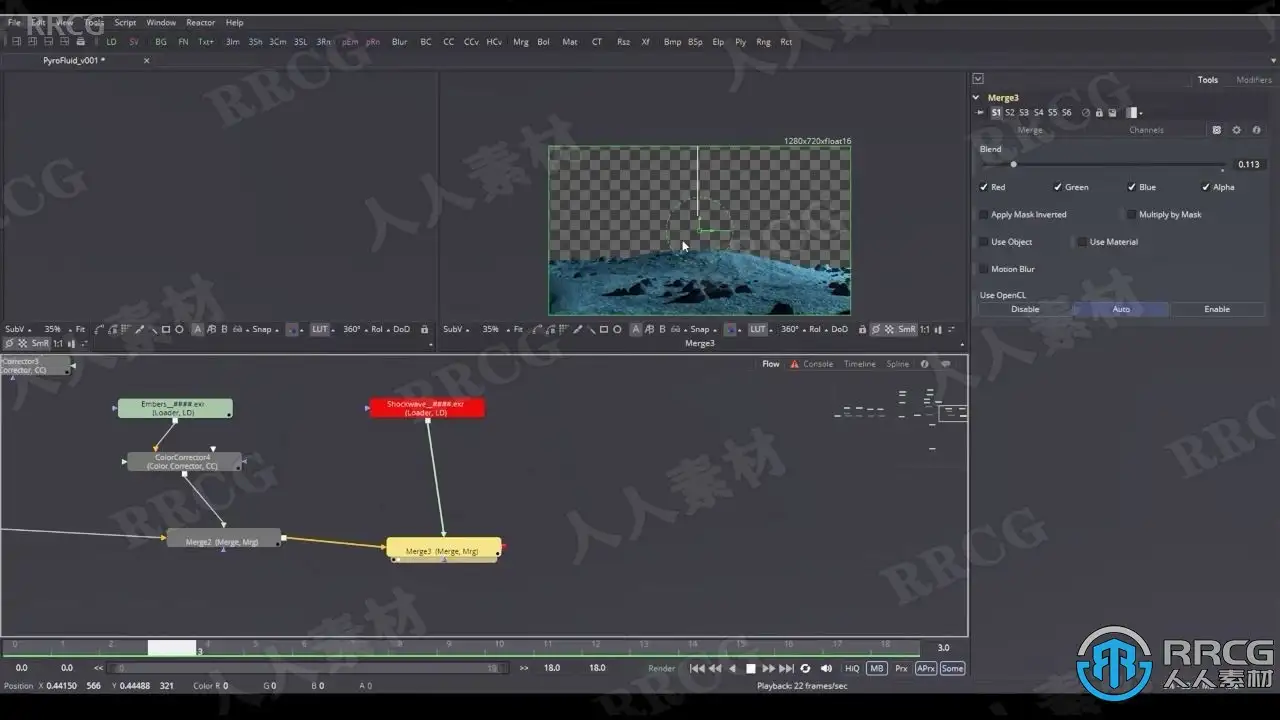Select the ColorCorrector4 node in the flow
1280x720 pixels.
point(184,462)
